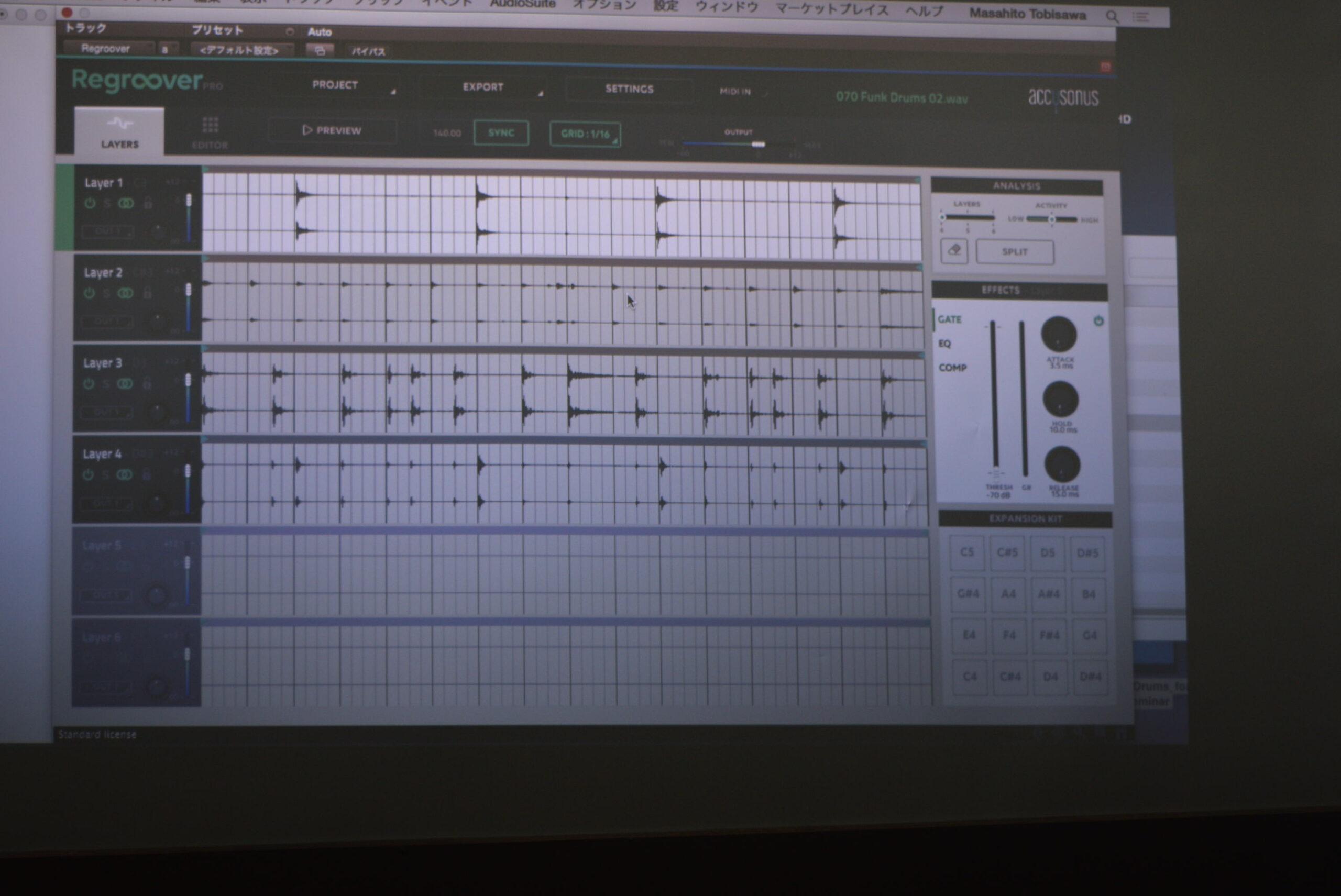Click Layer 4 pan knob
This screenshot has width=1341, height=896.
[157, 503]
